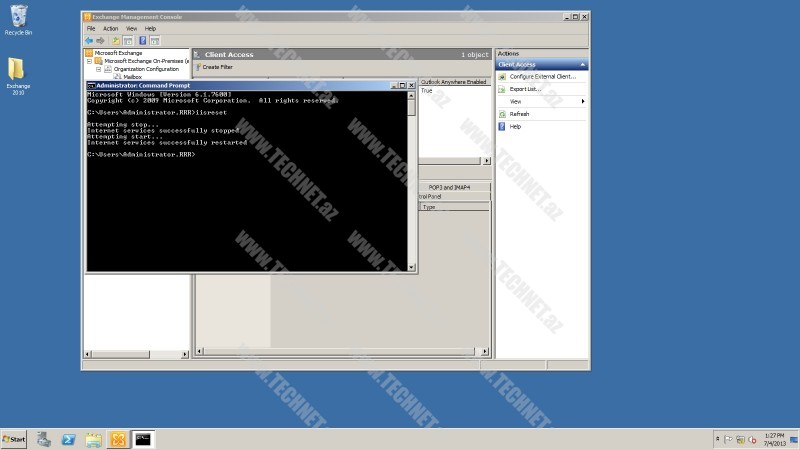Open the Action menu
800x450 pixels.
click(110, 29)
